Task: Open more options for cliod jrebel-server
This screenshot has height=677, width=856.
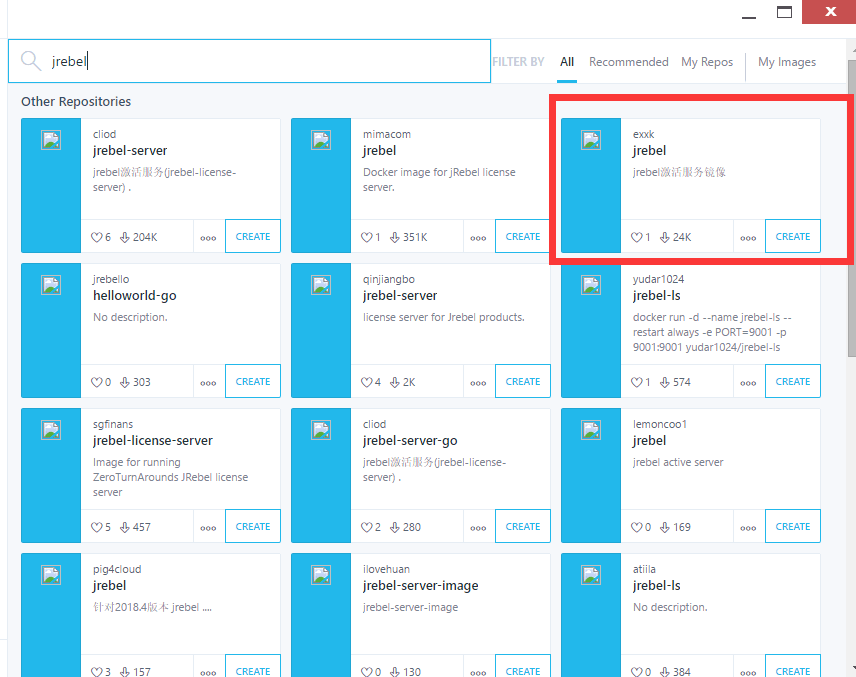Action: [208, 238]
